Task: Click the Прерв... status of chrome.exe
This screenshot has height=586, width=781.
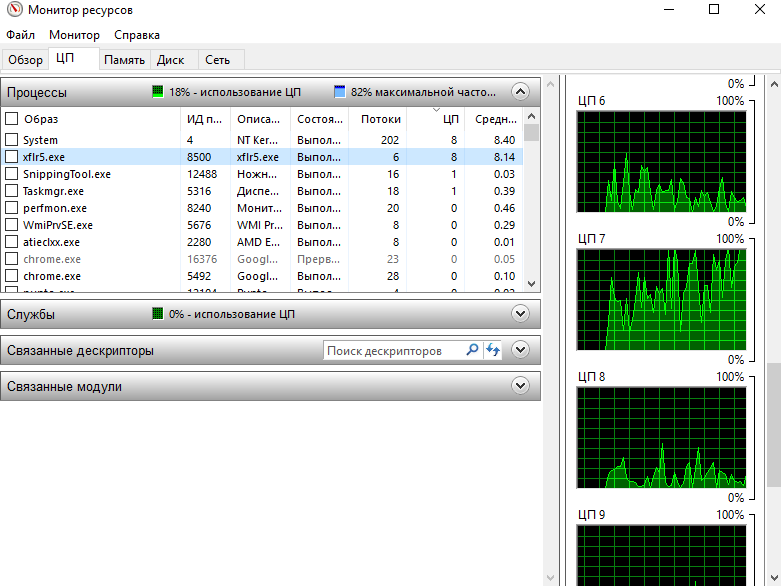Action: pyautogui.click(x=318, y=259)
